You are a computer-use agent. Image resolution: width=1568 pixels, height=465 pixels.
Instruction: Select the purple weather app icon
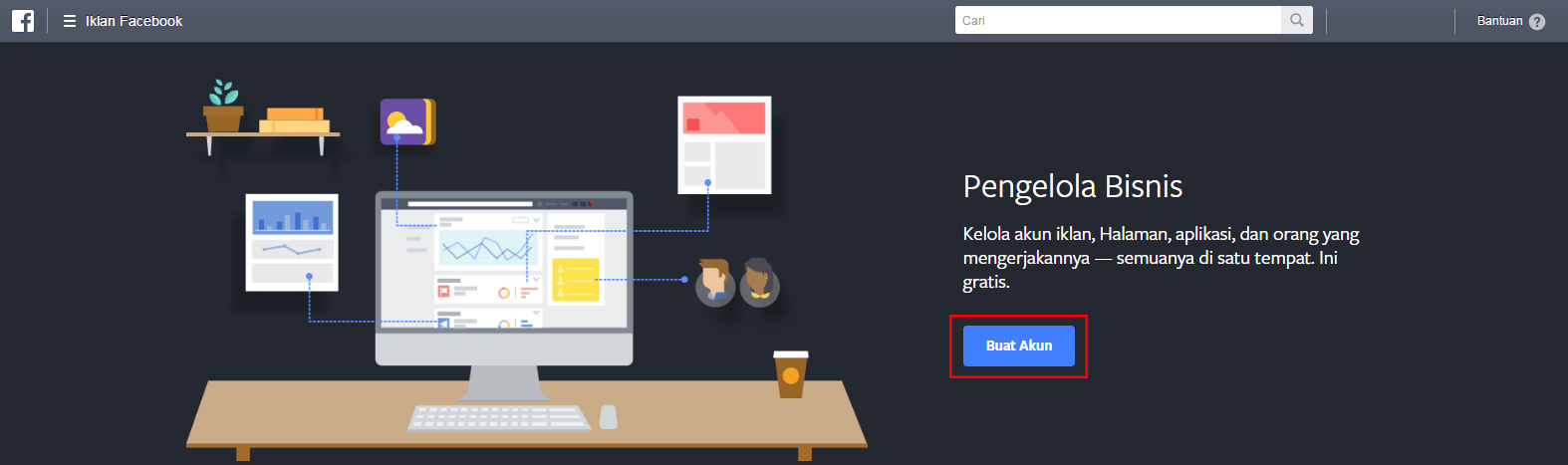coord(406,121)
